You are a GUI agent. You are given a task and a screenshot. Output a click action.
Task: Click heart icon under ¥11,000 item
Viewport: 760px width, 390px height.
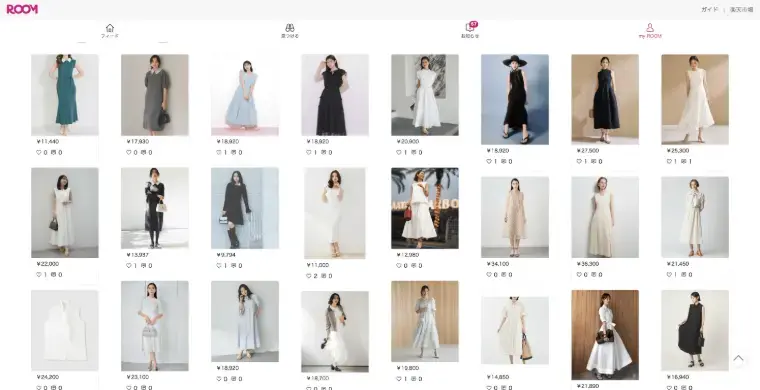point(309,276)
